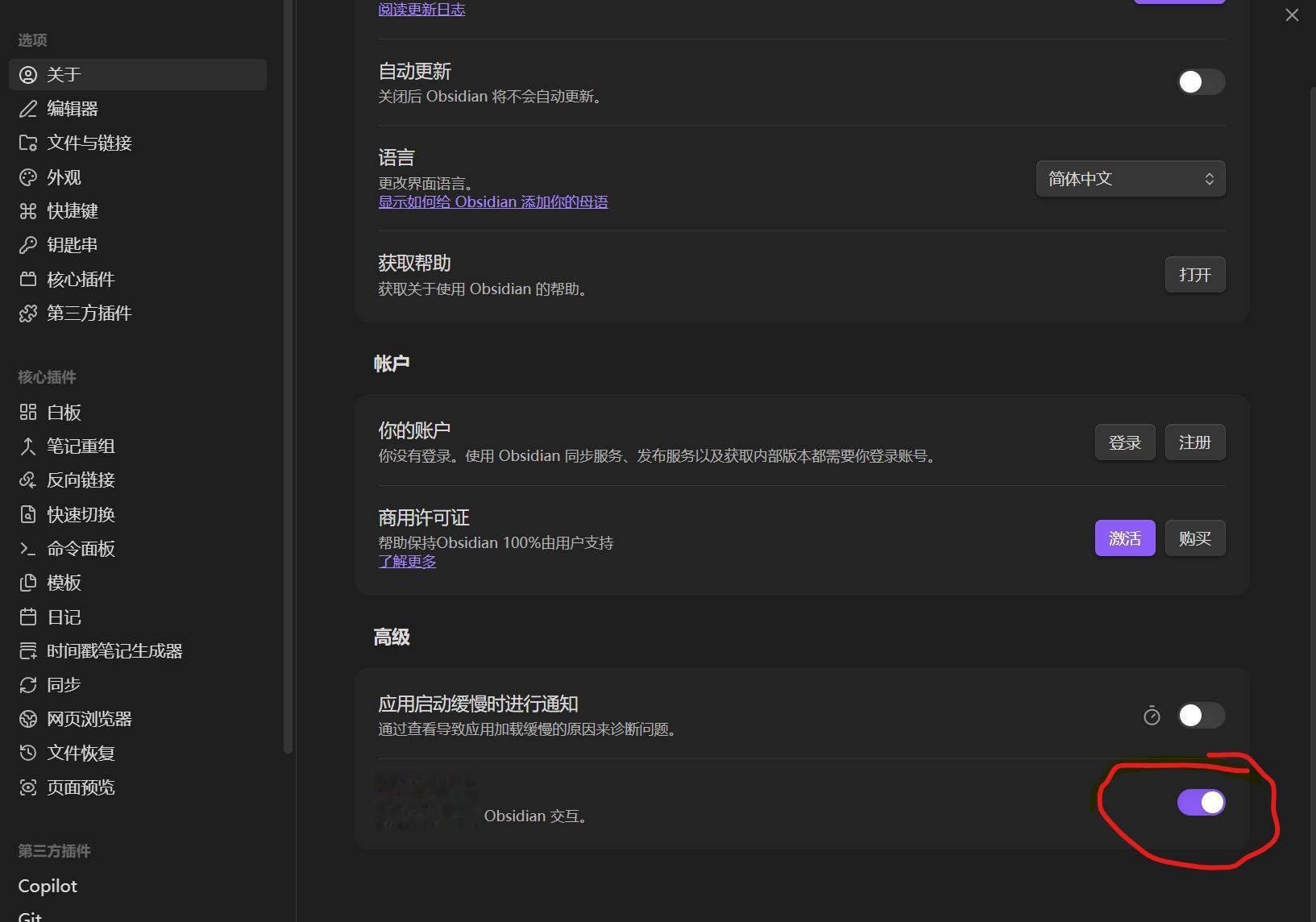Open the 模板 plugin settings
The width and height of the screenshot is (1316, 922).
[138, 583]
